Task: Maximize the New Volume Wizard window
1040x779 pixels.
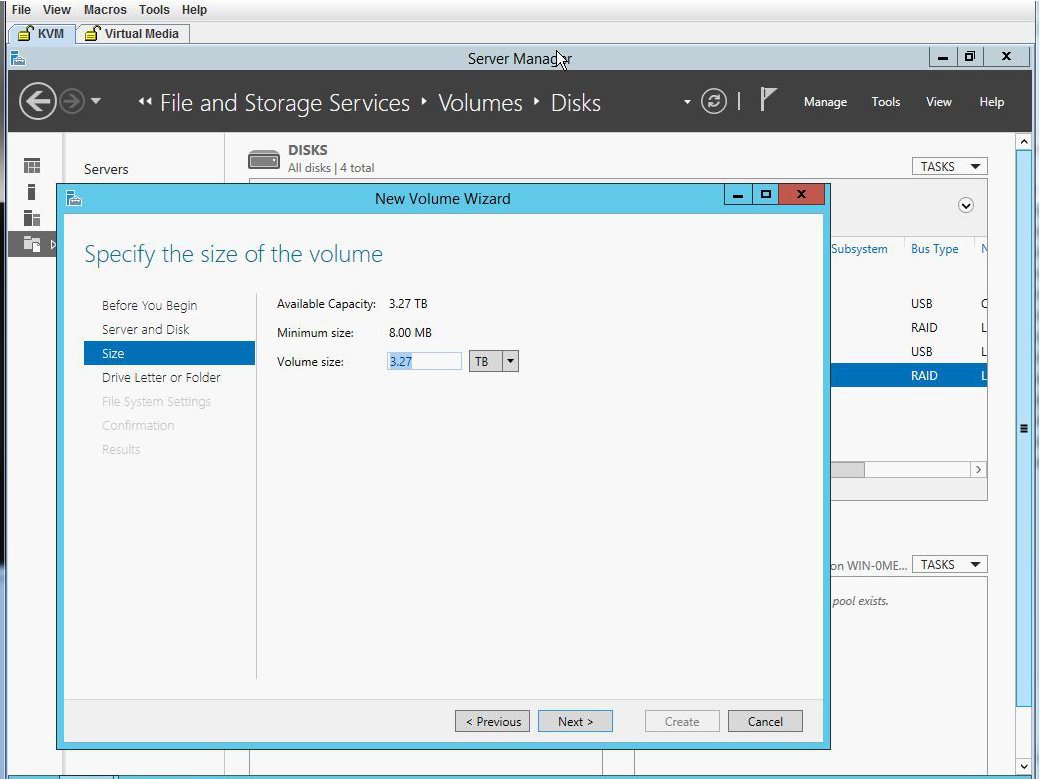Action: pyautogui.click(x=765, y=194)
